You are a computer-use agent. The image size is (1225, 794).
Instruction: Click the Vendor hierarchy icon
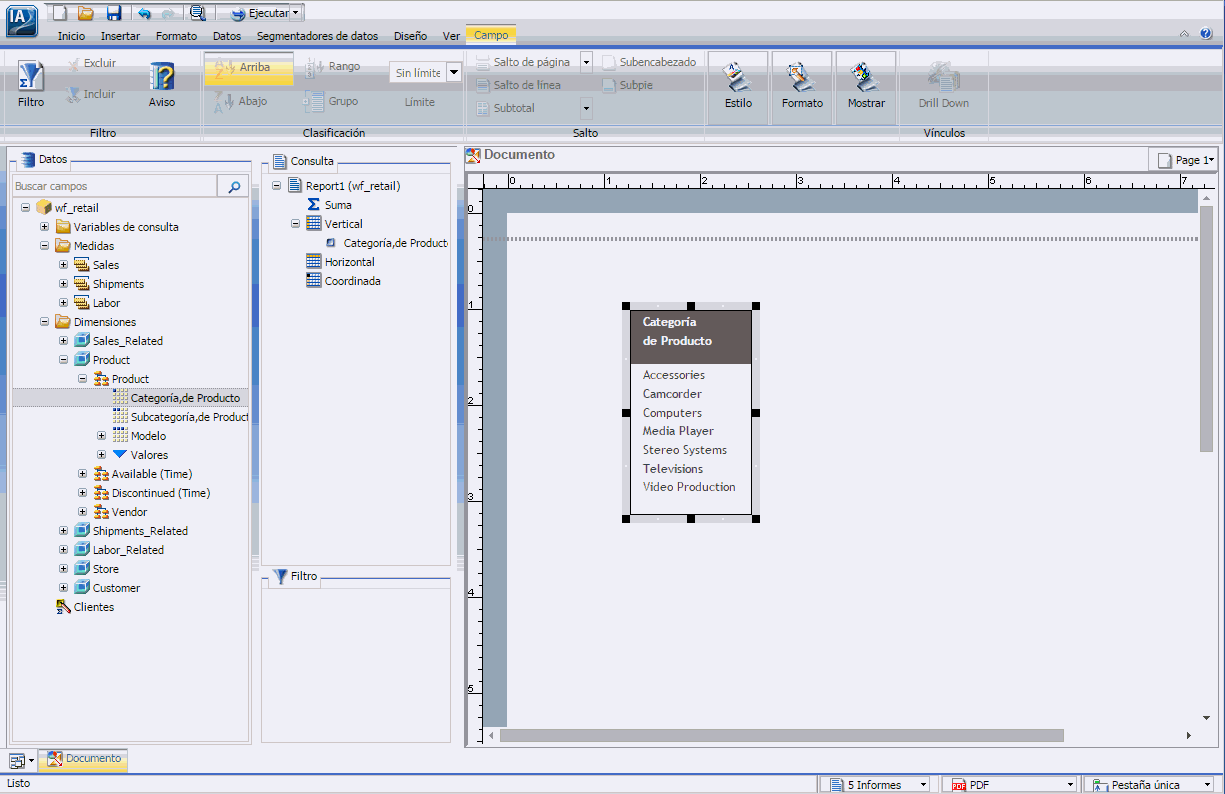[x=100, y=512]
